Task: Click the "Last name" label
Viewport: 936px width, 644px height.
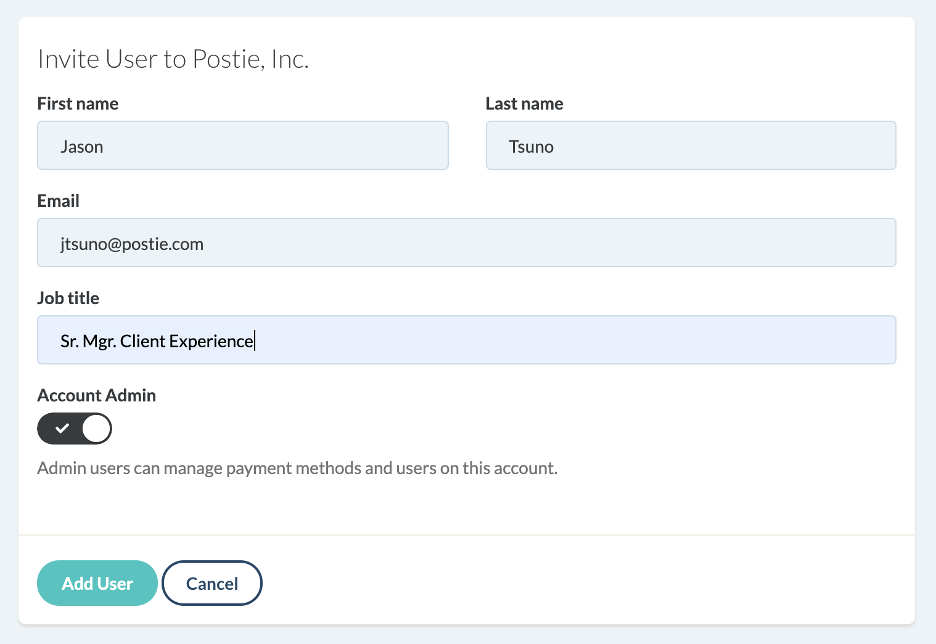Action: [x=524, y=104]
